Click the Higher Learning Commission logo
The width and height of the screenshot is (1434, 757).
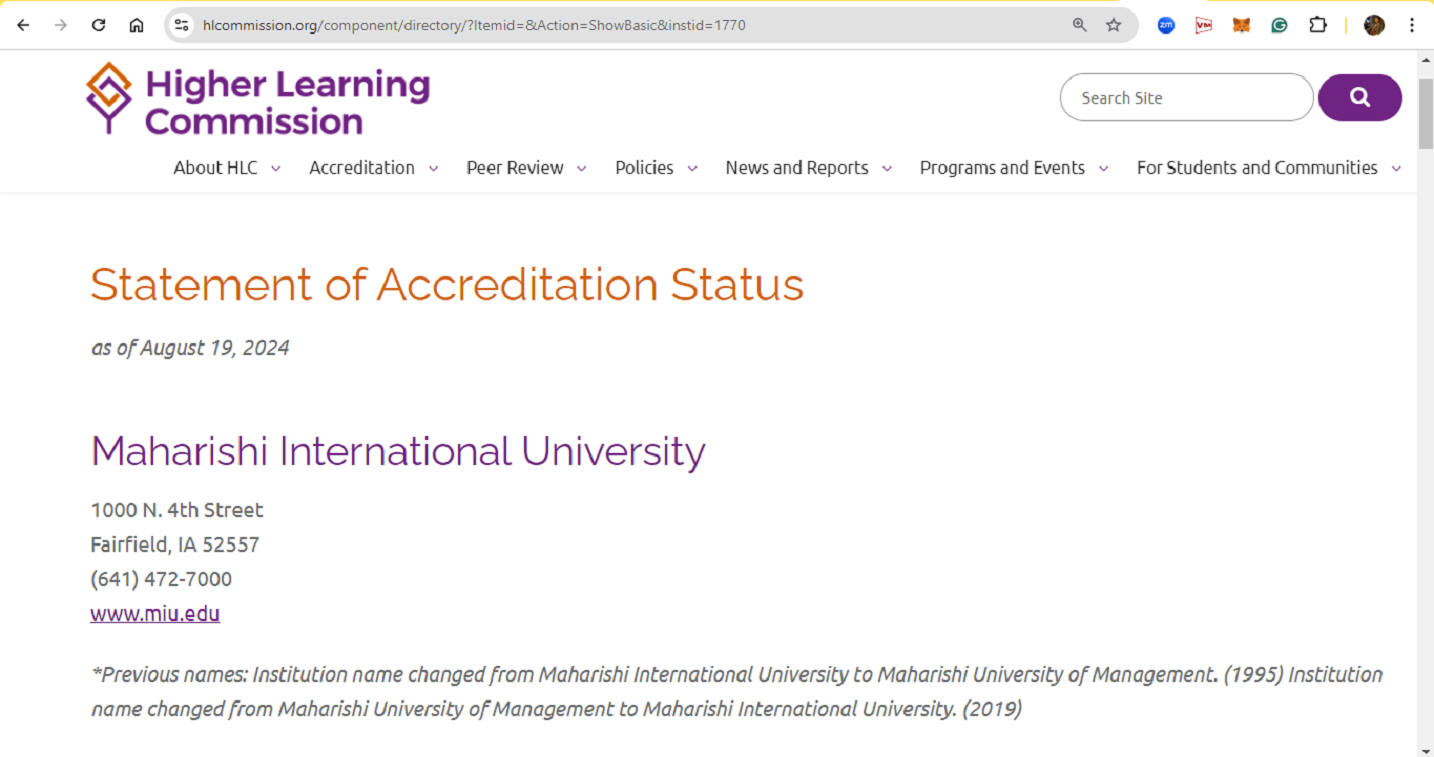click(258, 100)
